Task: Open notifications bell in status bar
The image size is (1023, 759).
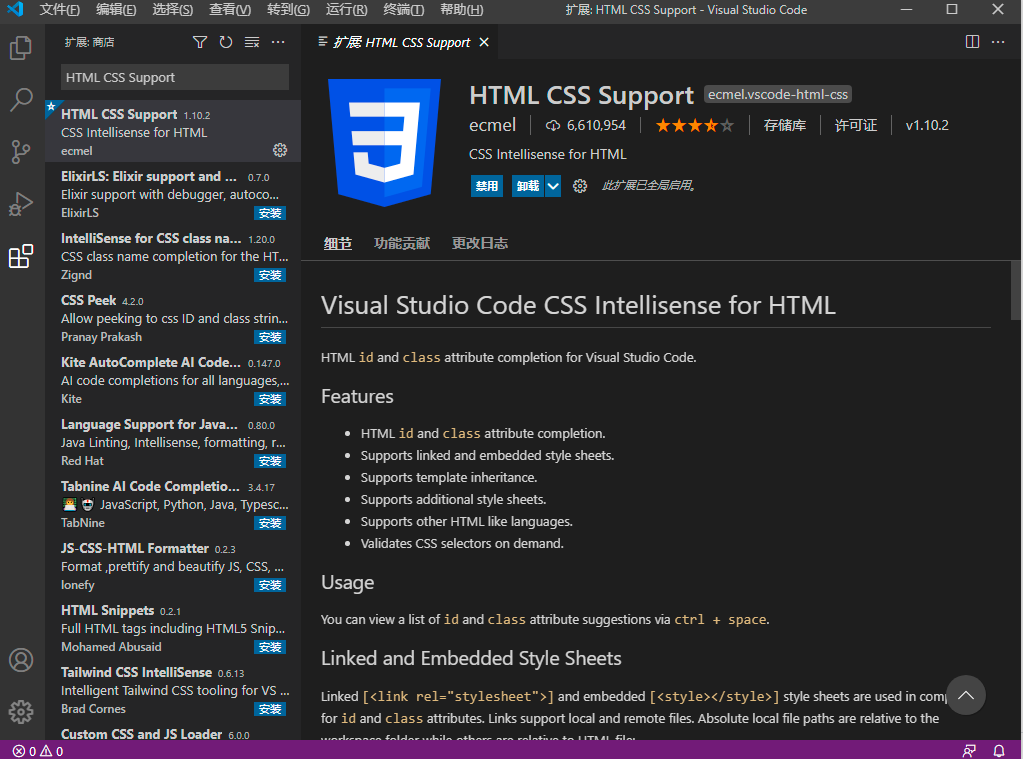Action: pyautogui.click(x=999, y=751)
